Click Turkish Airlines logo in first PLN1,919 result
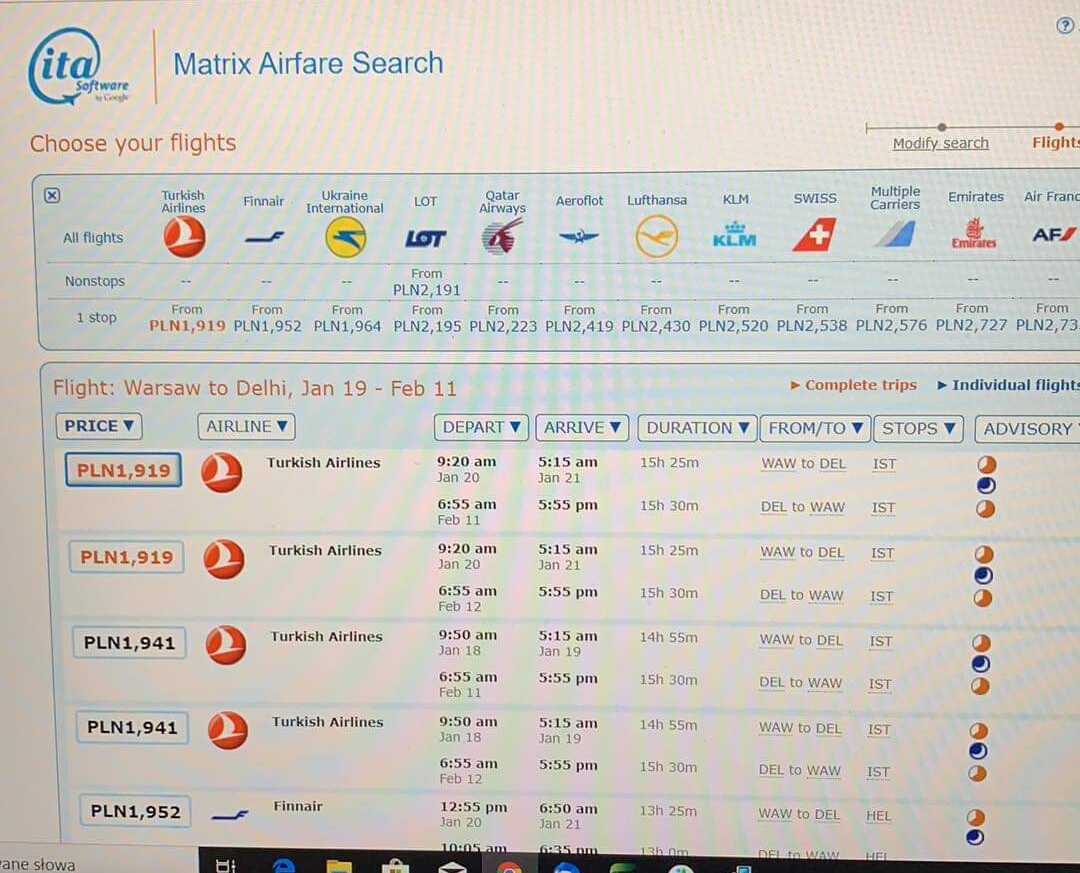Viewport: 1080px width, 873px height. (222, 472)
